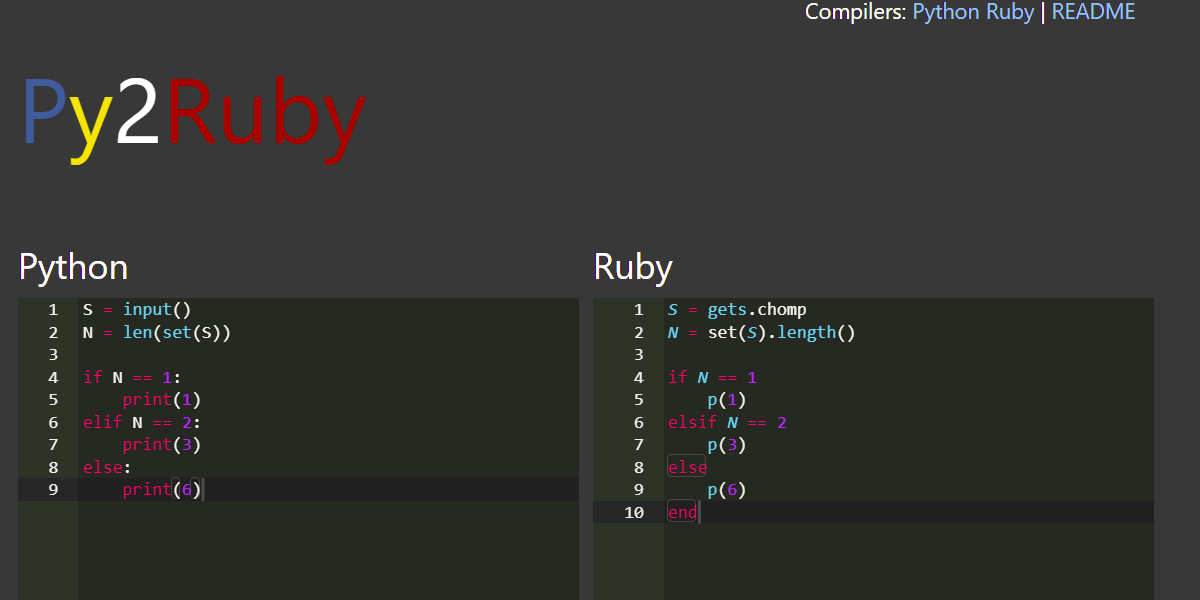This screenshot has width=1200, height=600.
Task: Click line number 1 in Python gutter
Action: 53,310
